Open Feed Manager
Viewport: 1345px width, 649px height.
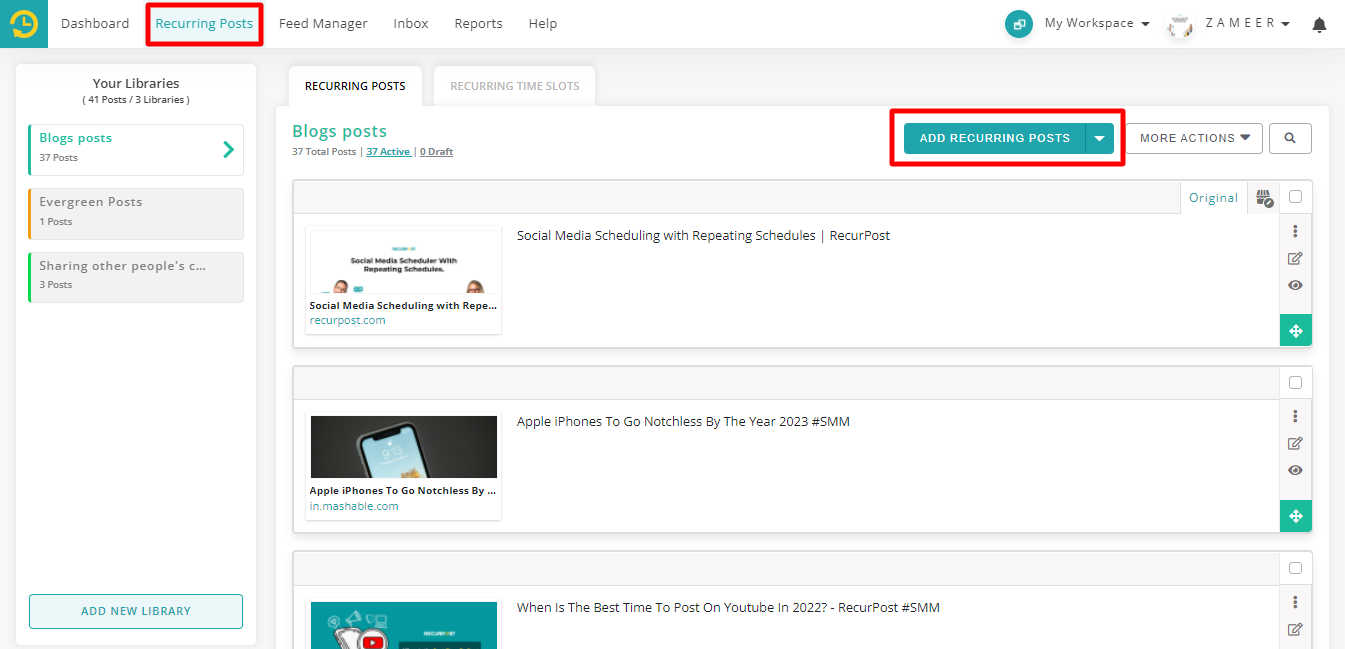(x=323, y=23)
